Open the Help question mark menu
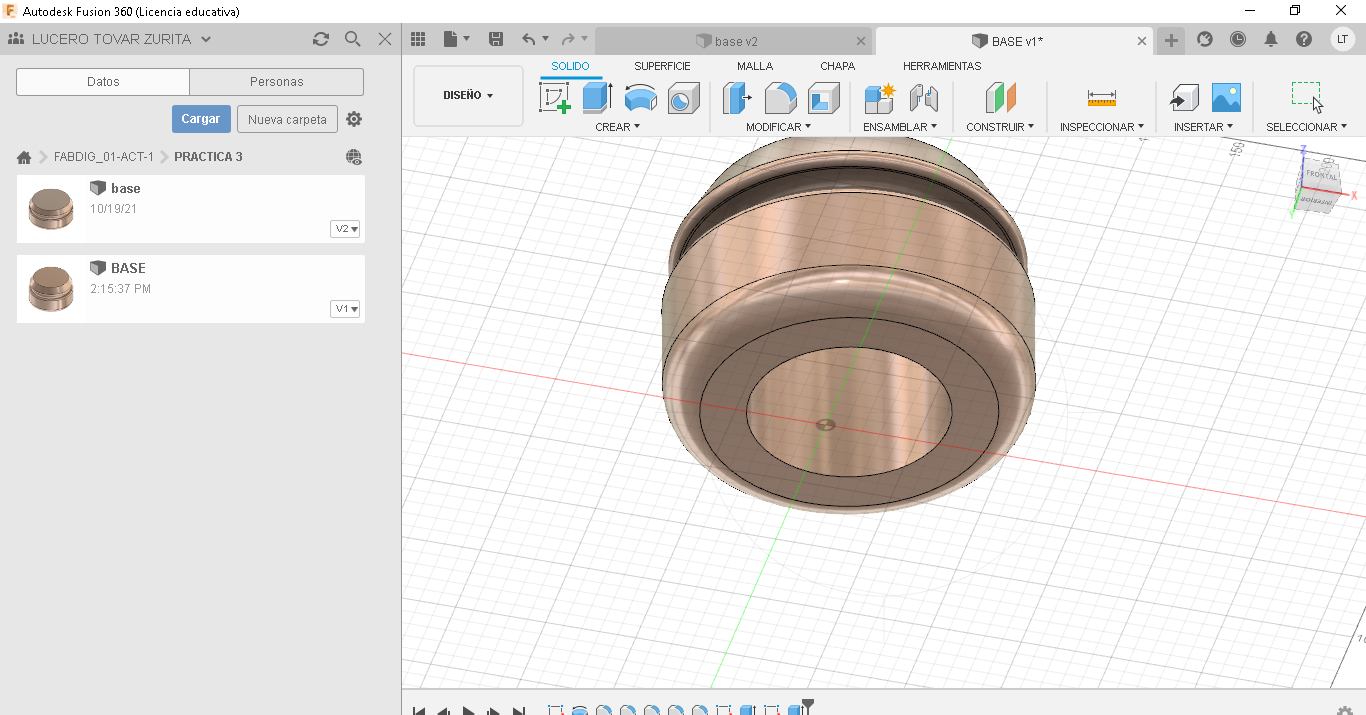1366x715 pixels. 1304,39
